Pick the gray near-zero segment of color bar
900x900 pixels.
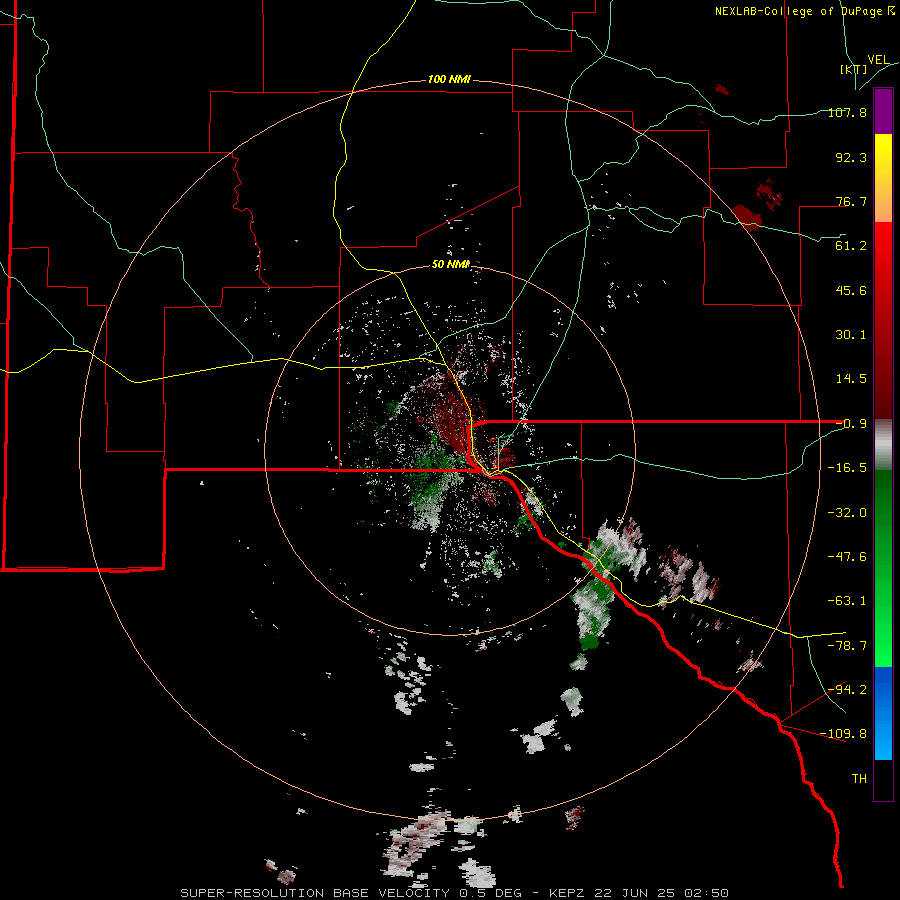[x=883, y=445]
